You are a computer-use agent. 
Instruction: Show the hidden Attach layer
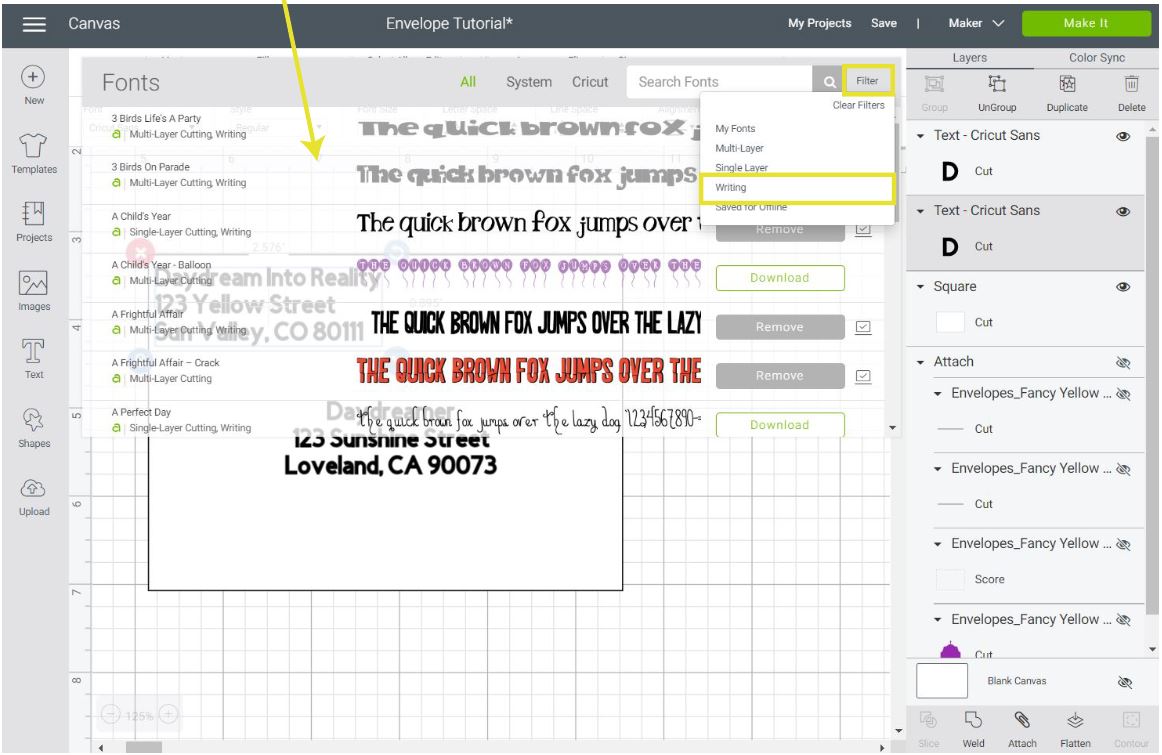[x=1123, y=362]
